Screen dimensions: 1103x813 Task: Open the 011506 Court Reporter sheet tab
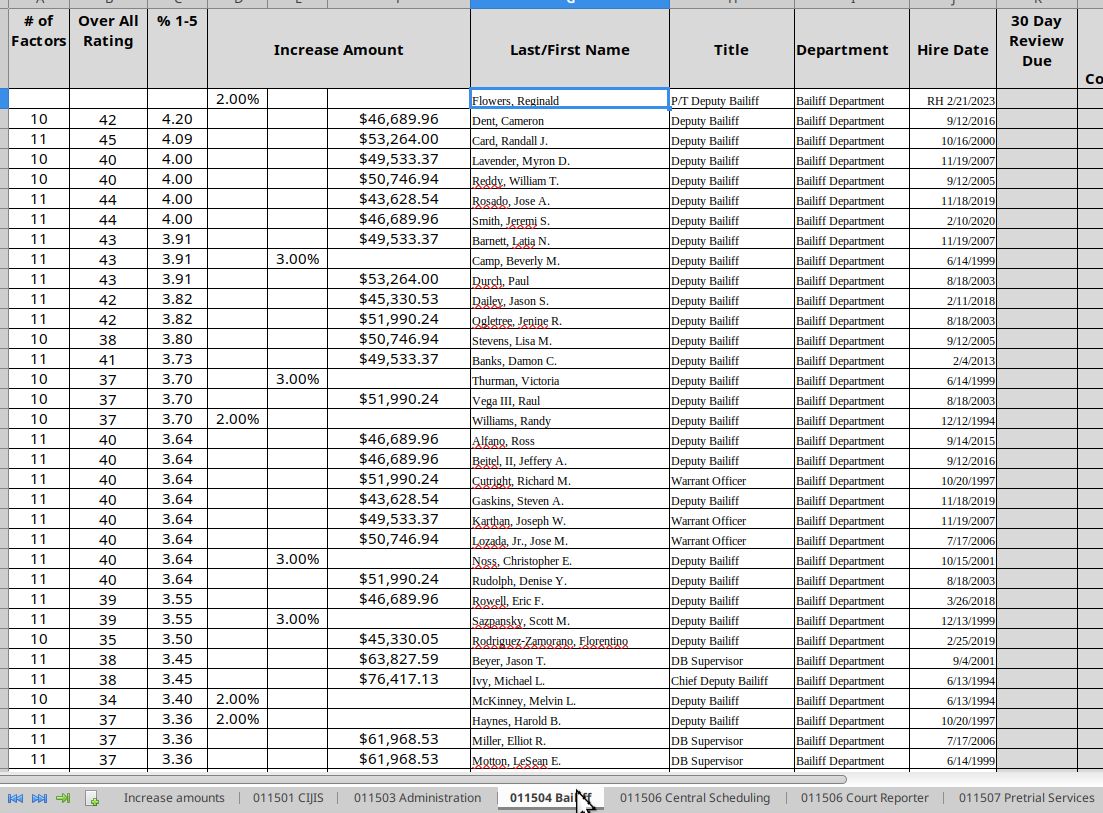coord(865,798)
